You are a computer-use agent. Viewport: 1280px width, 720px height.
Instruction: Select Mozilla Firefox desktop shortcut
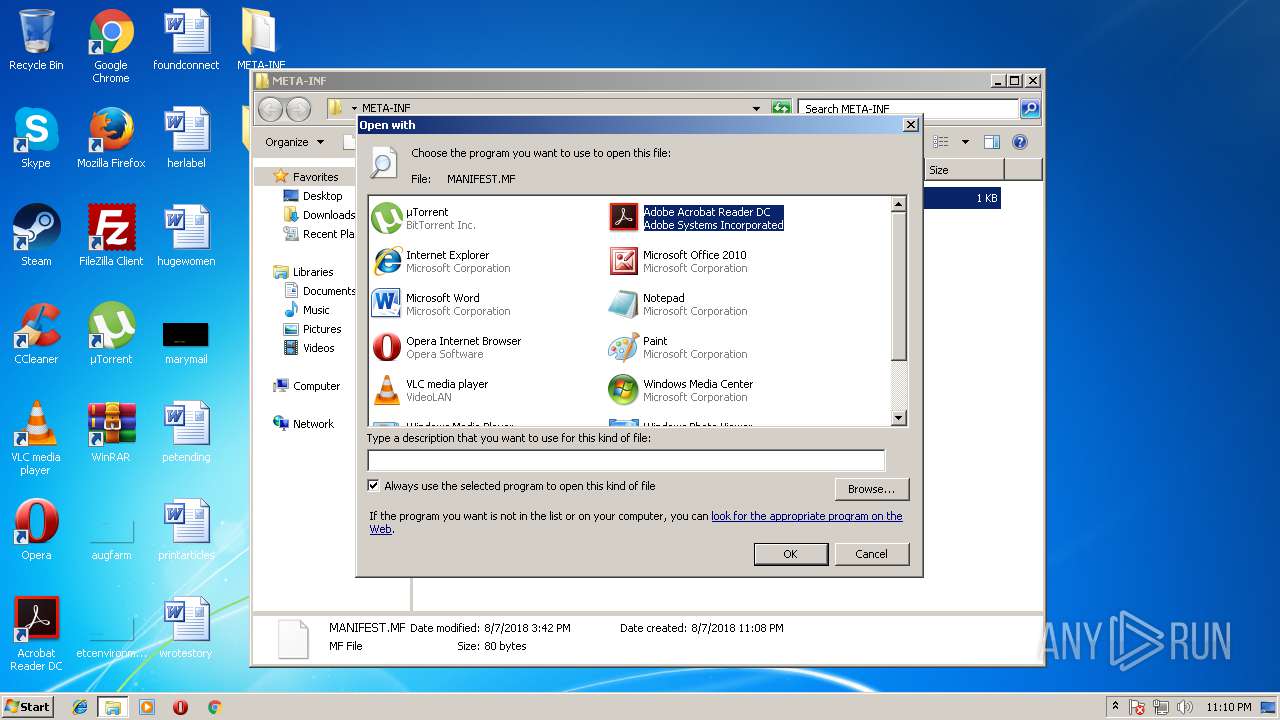(x=111, y=138)
